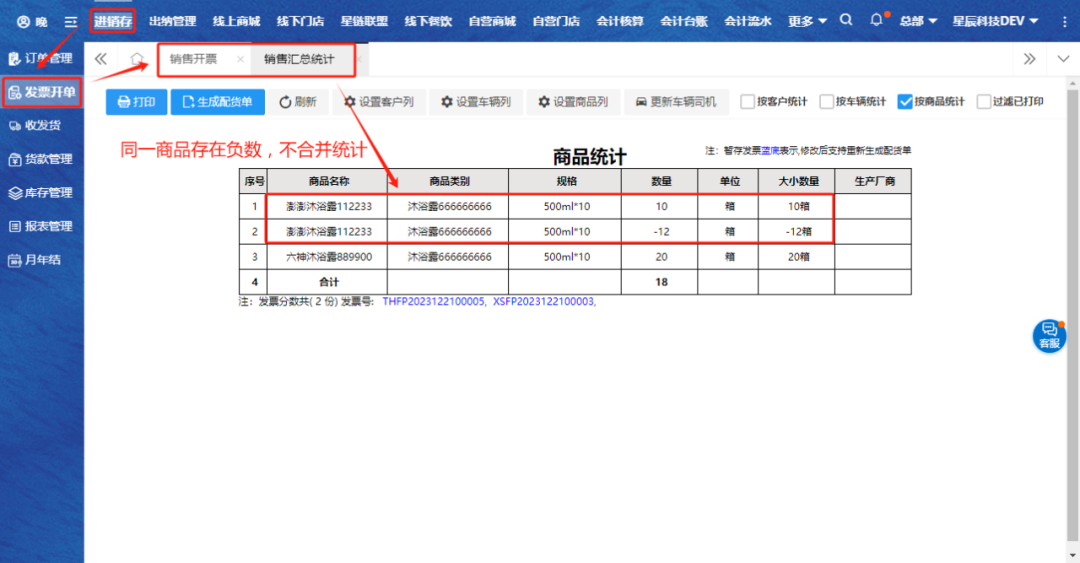Viewport: 1080px width, 563px height.
Task: Click the blue 打印 print button
Action: (136, 102)
